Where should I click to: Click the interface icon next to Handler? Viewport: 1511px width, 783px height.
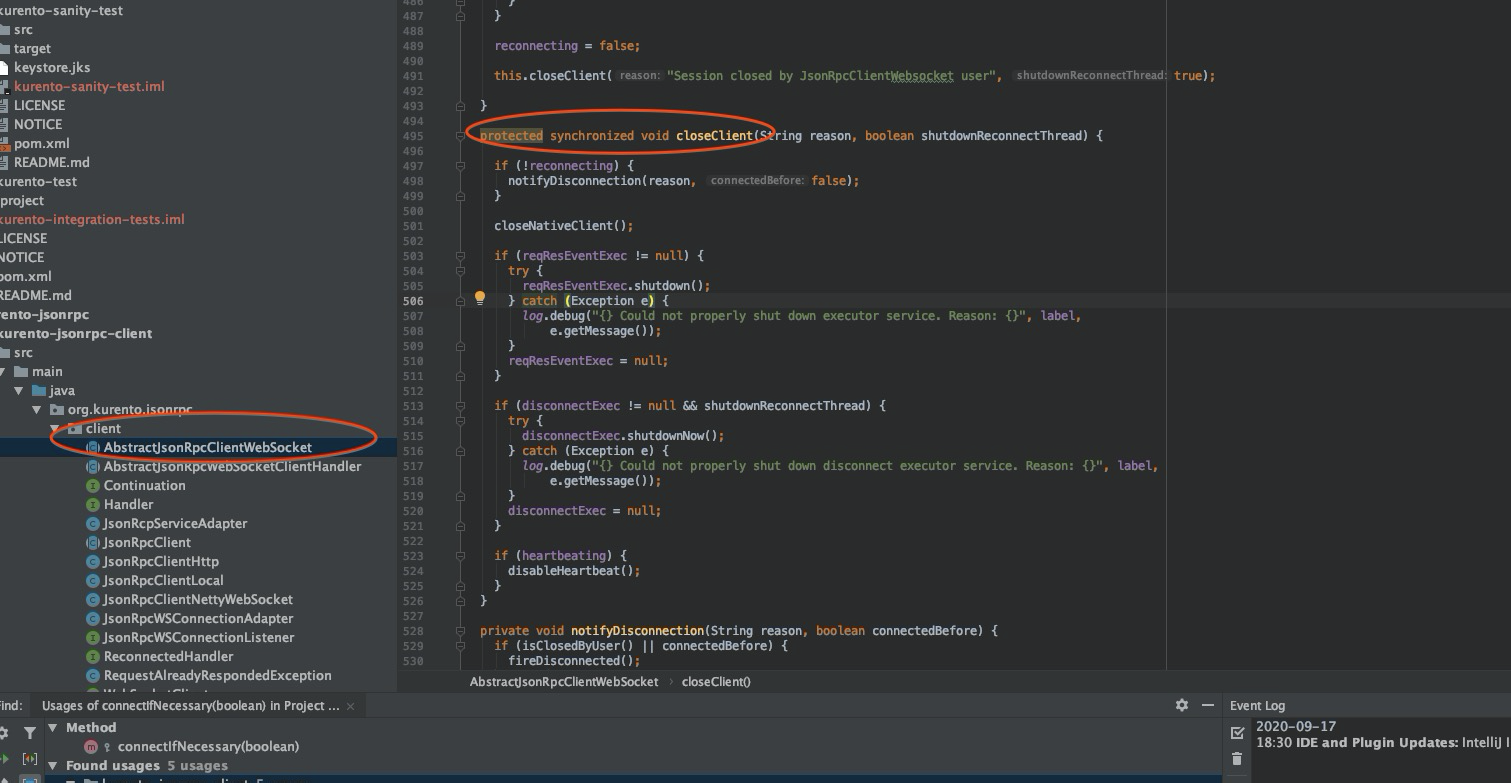92,504
